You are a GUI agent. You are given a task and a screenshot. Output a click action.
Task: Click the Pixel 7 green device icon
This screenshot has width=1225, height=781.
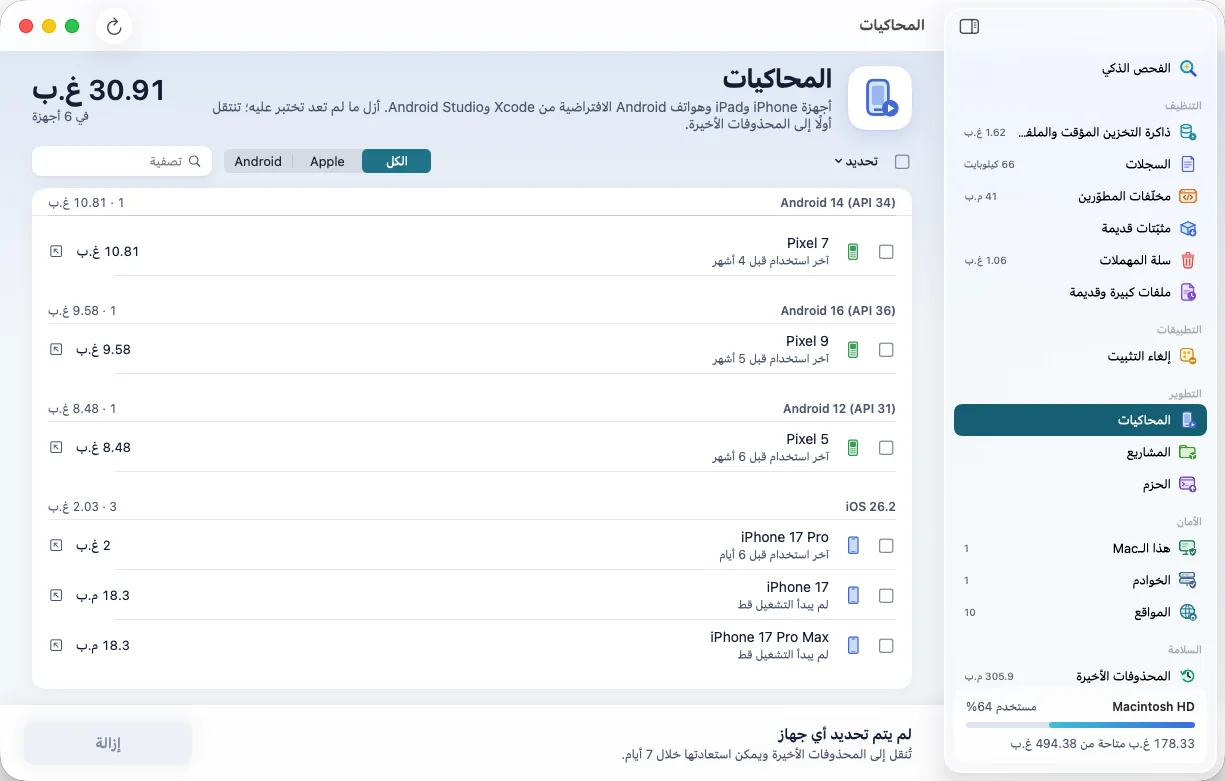[853, 252]
